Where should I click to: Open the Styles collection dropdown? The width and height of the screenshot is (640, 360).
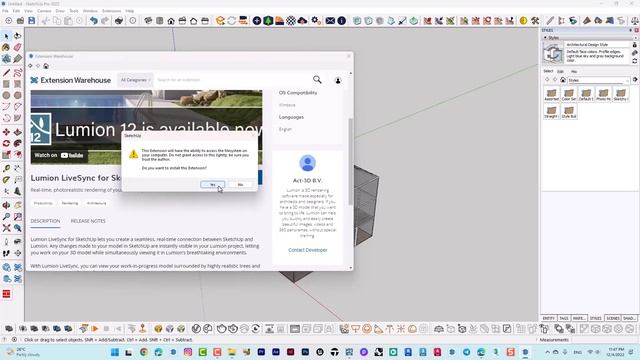[x=598, y=80]
